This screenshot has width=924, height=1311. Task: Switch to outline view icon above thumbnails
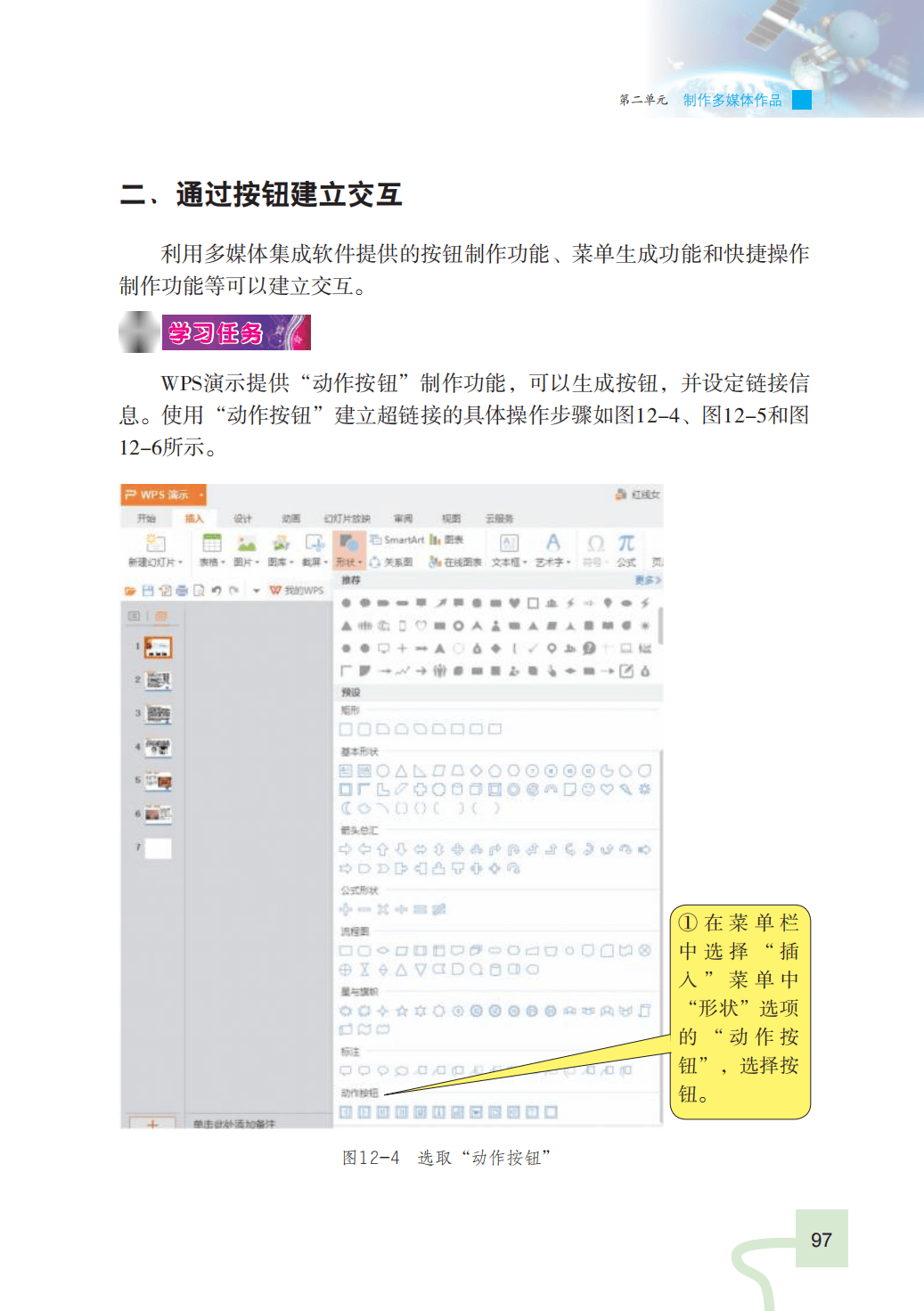click(x=134, y=616)
